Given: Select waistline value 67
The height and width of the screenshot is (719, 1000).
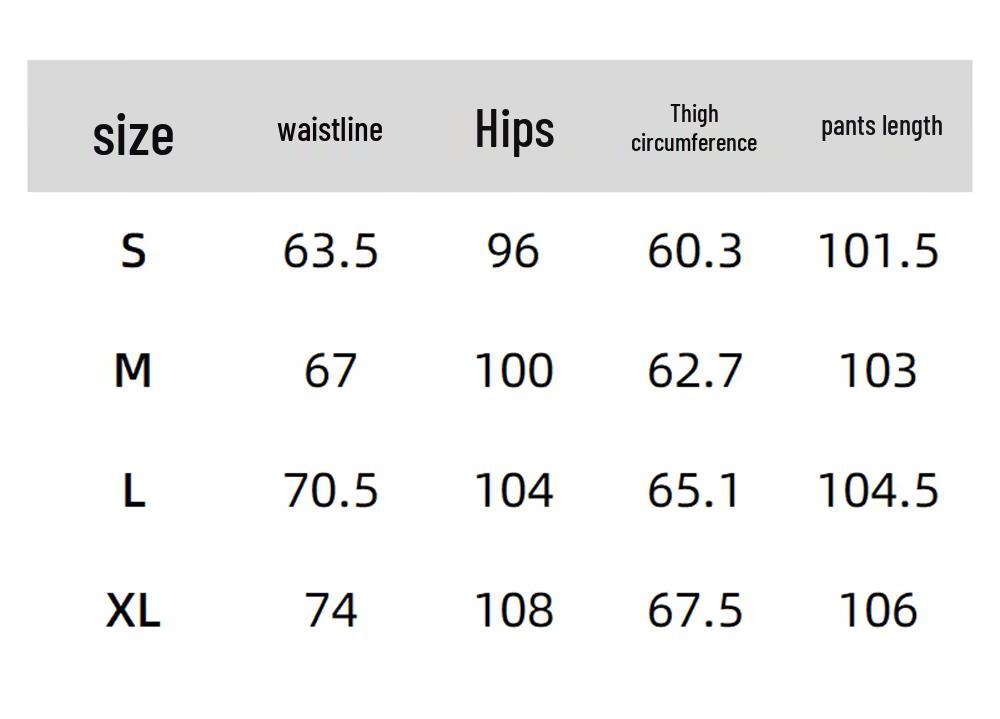Looking at the screenshot, I should coord(330,371).
